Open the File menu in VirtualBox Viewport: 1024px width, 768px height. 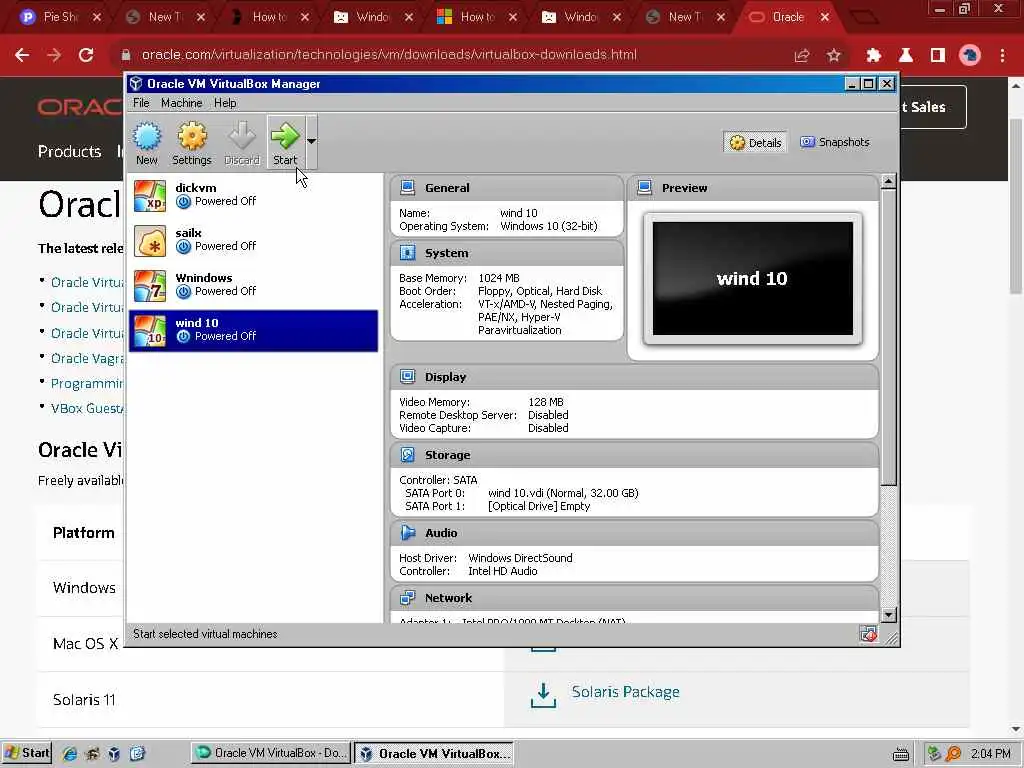[x=141, y=103]
